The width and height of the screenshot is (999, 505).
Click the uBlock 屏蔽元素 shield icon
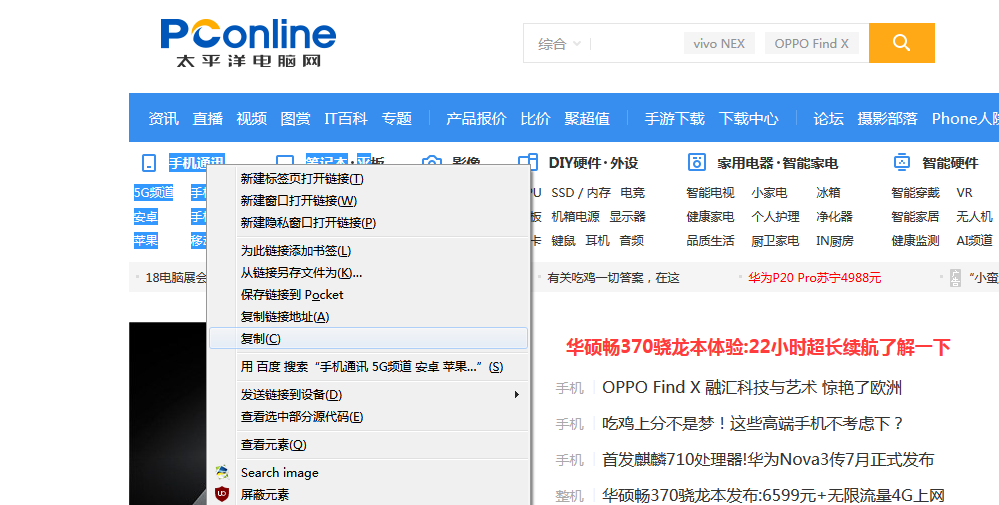[x=222, y=494]
